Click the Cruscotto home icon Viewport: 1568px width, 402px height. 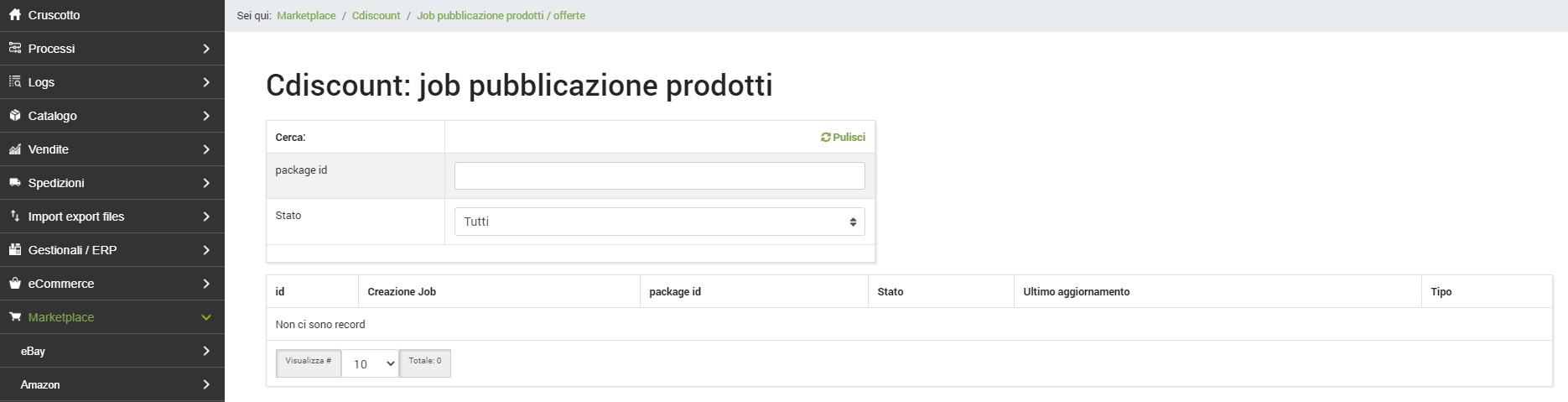pyautogui.click(x=14, y=15)
